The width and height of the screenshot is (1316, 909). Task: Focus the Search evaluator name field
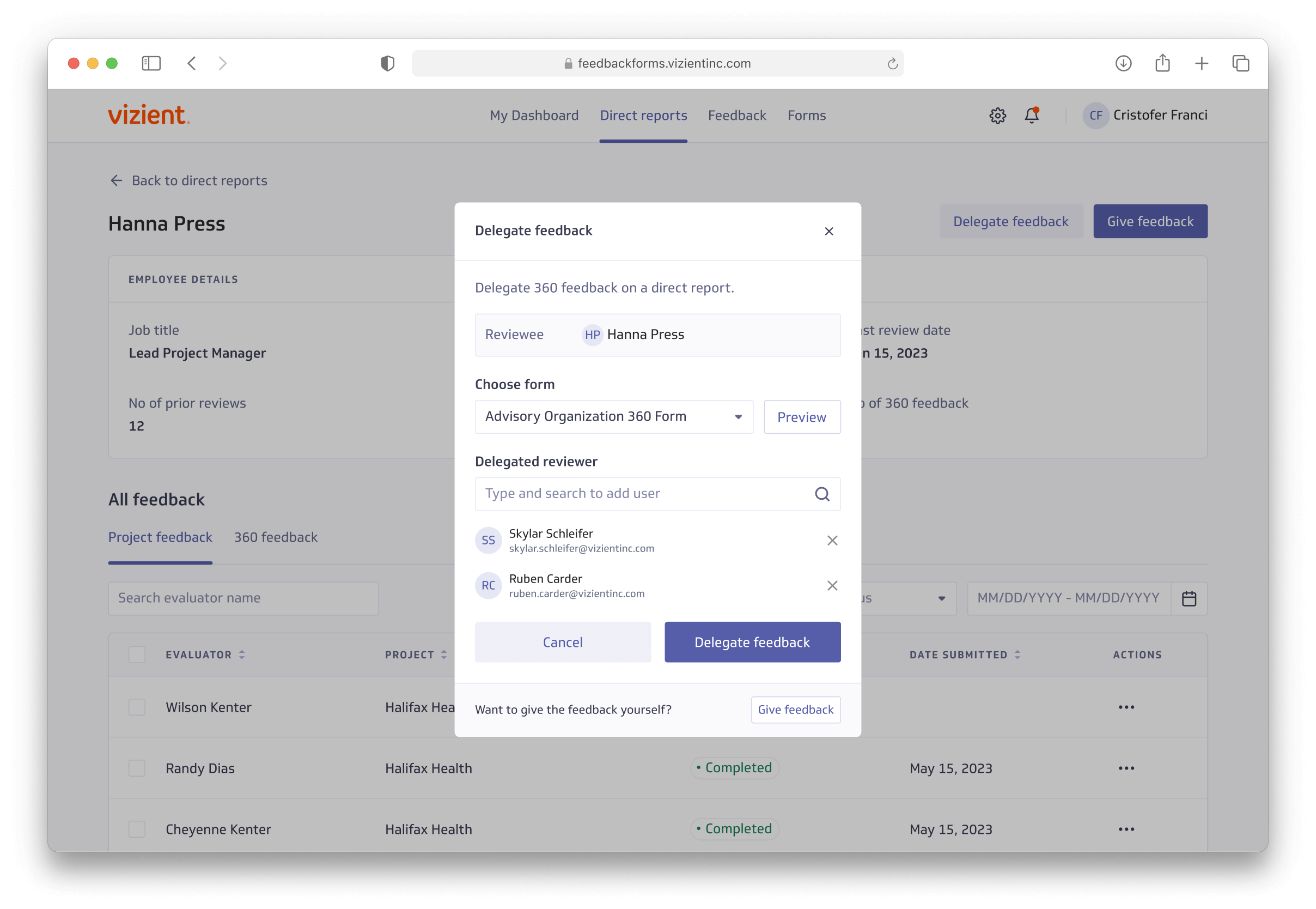click(243, 598)
